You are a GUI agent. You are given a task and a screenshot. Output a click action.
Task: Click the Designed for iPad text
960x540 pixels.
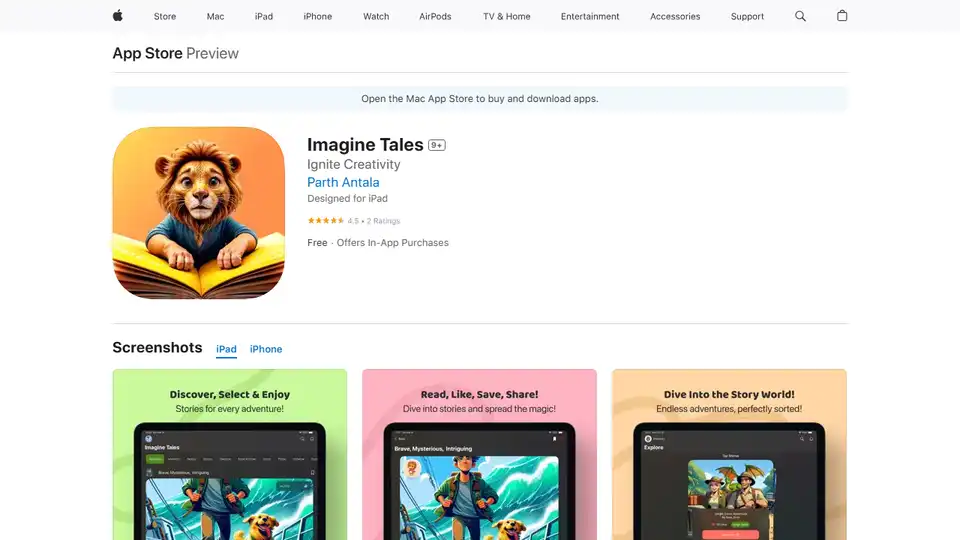[347, 198]
